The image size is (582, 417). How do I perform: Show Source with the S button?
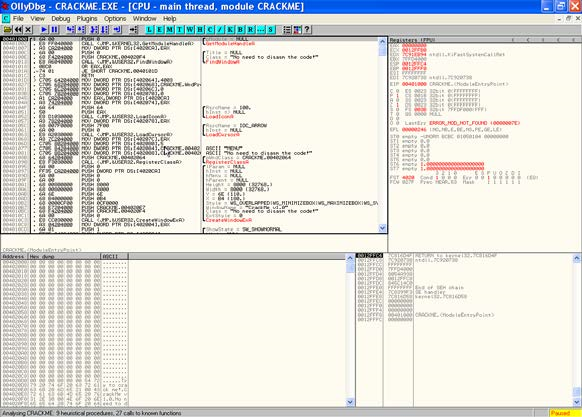point(271,30)
